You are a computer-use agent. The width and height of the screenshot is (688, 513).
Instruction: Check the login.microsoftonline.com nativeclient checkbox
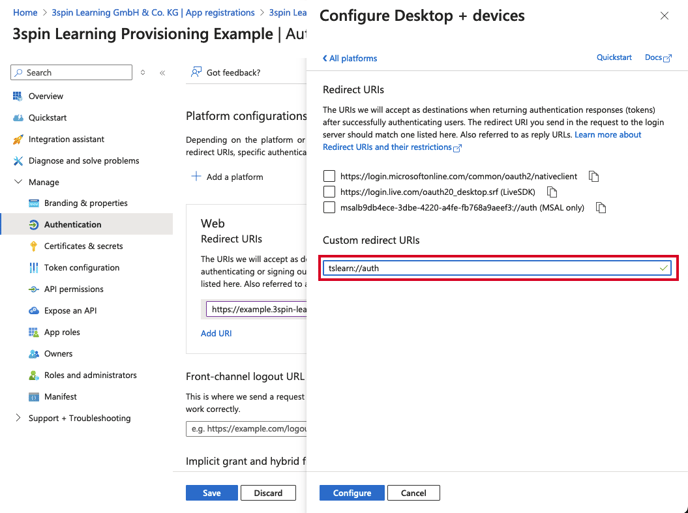pyautogui.click(x=329, y=176)
